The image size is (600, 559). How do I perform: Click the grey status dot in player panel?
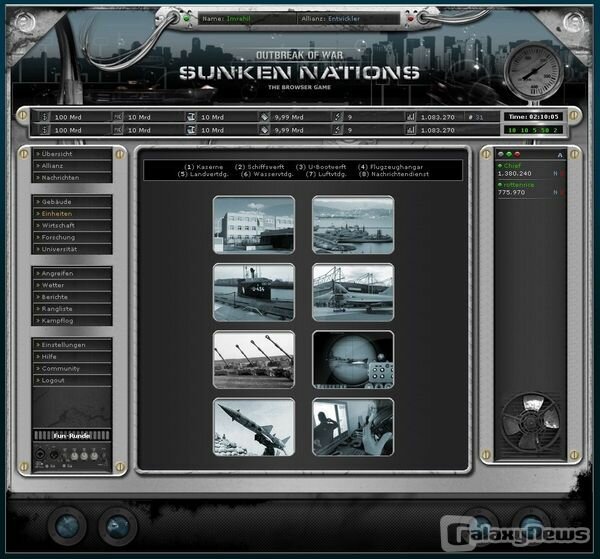point(501,154)
